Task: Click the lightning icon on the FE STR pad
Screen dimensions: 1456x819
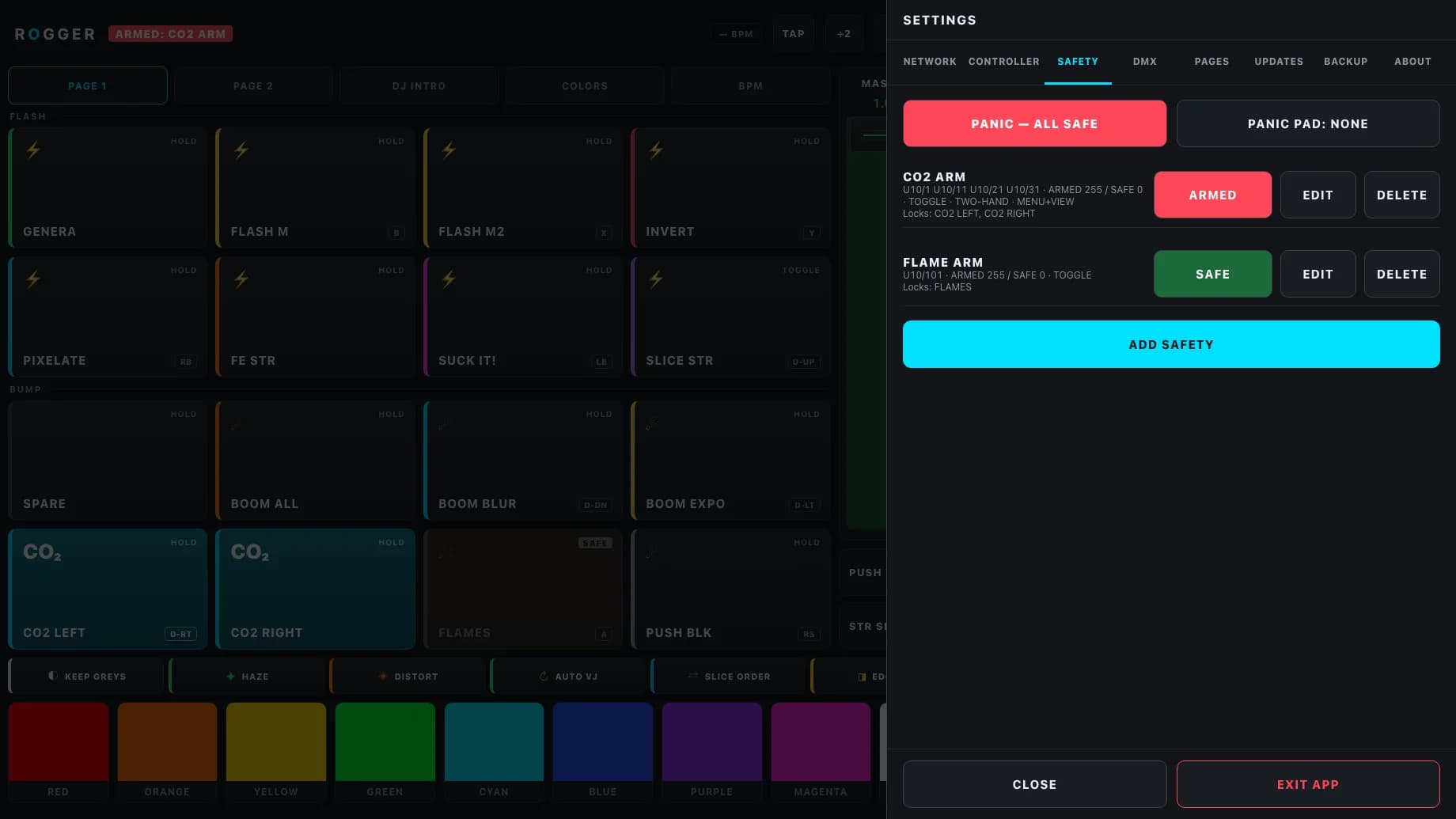Action: pyautogui.click(x=241, y=279)
